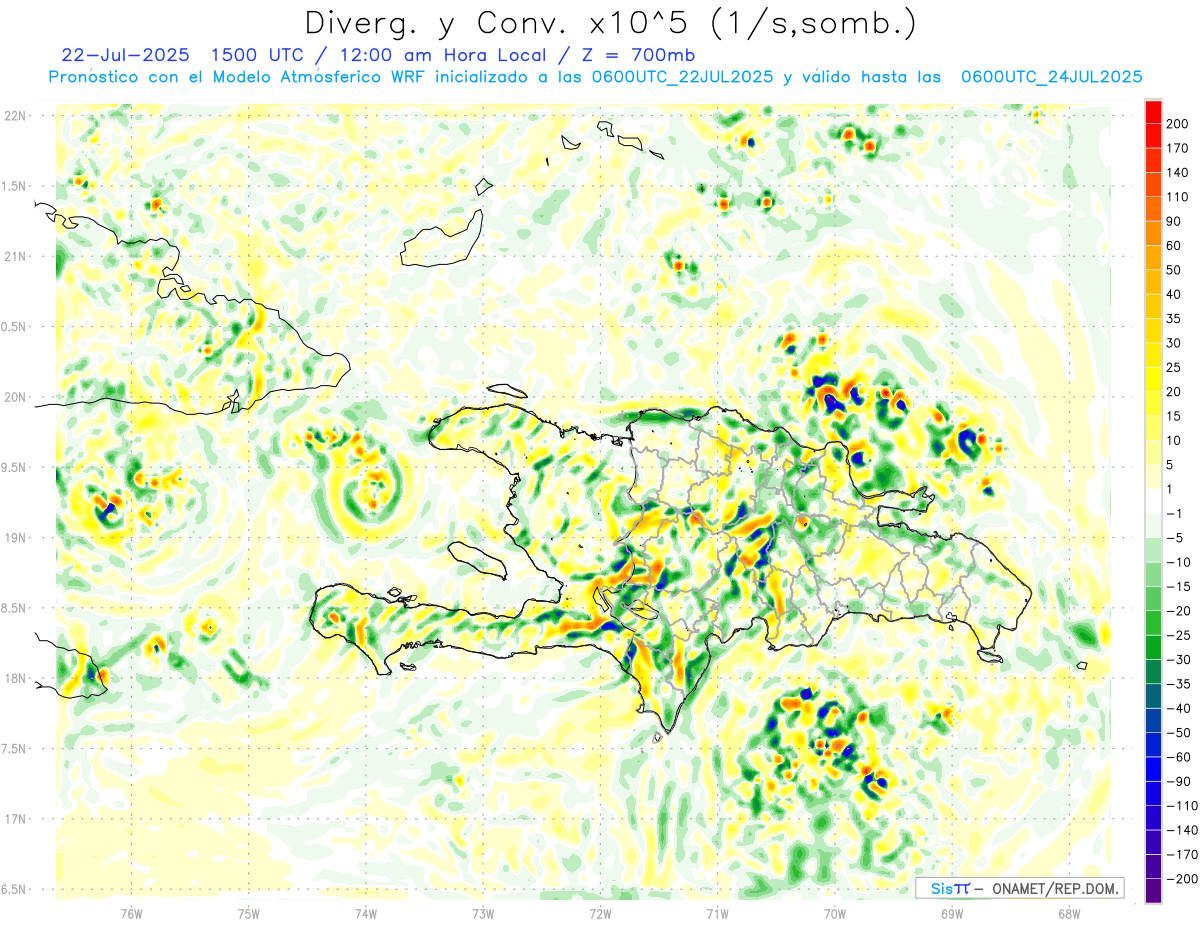1200x927 pixels.
Task: Click axis label 8.5N
Action: point(14,608)
